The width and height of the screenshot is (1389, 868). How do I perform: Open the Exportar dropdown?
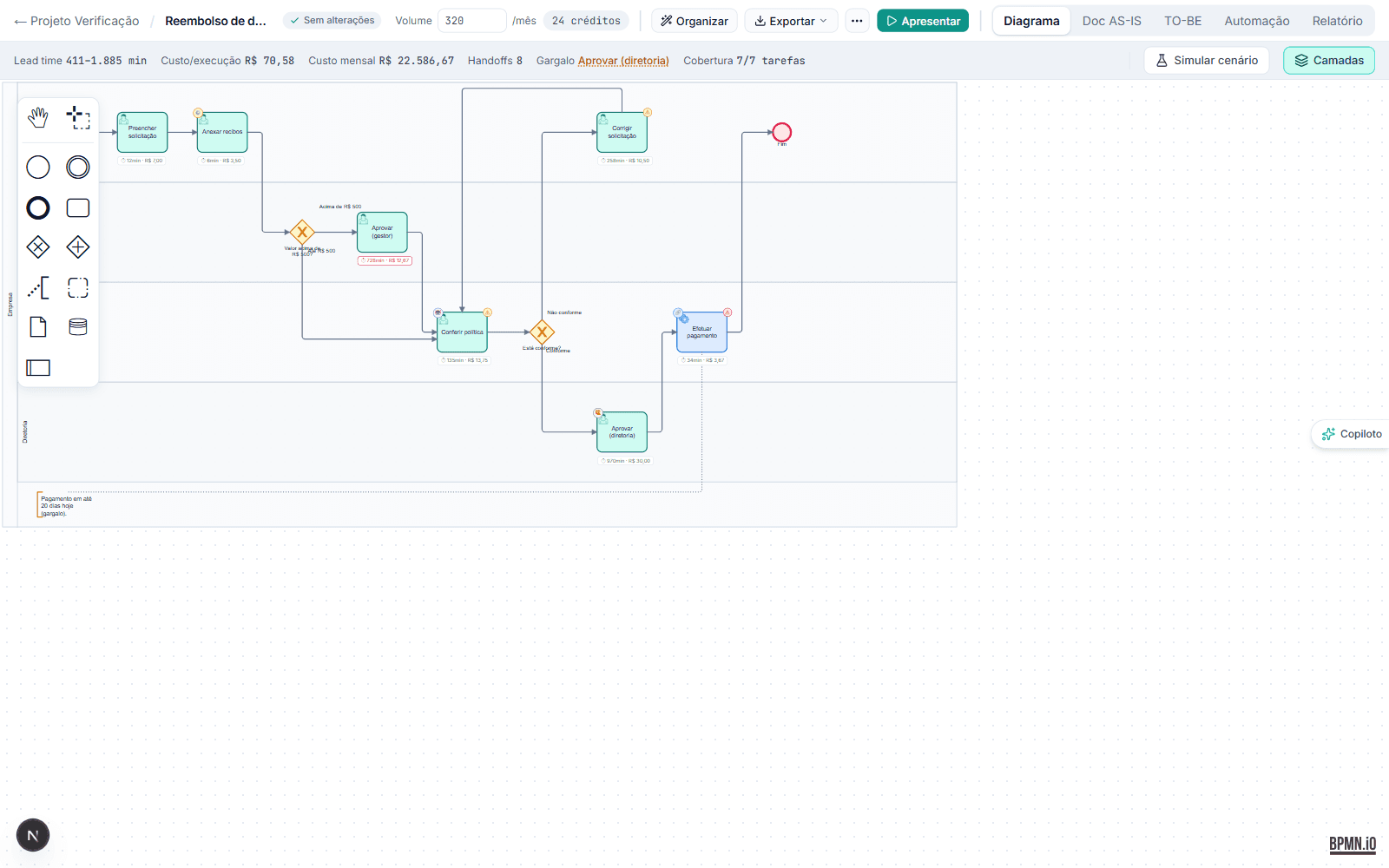tap(791, 21)
